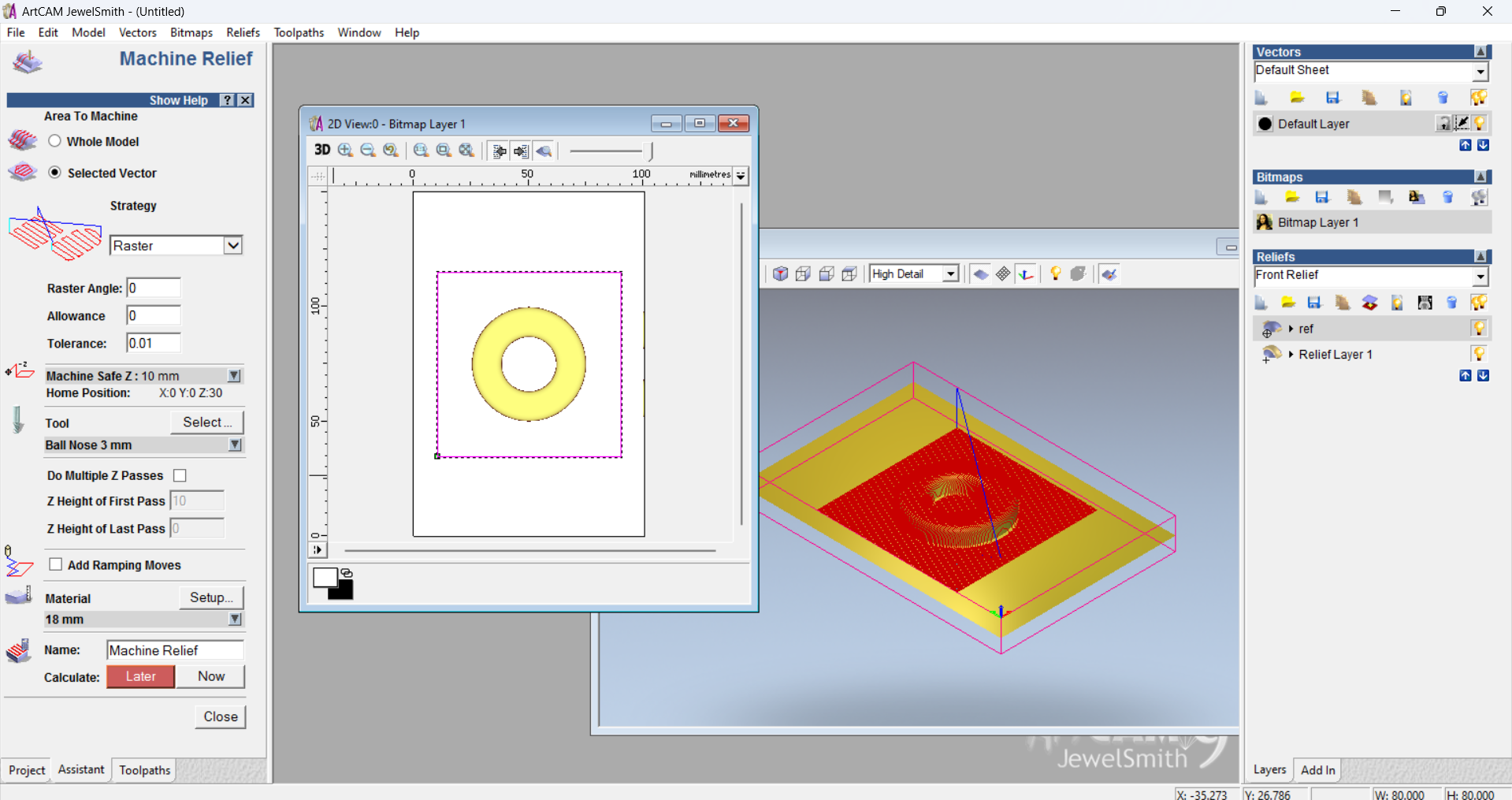
Task: Expand the 18 mm material details
Action: click(235, 620)
